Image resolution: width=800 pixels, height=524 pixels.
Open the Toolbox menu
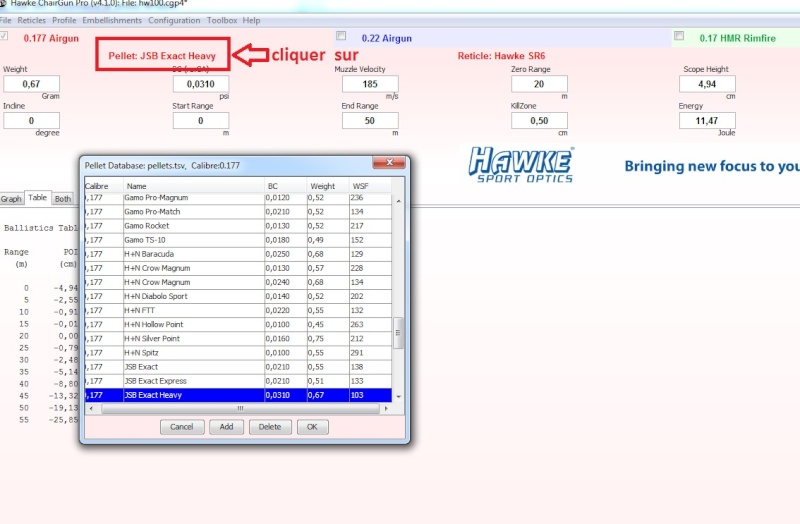click(222, 20)
